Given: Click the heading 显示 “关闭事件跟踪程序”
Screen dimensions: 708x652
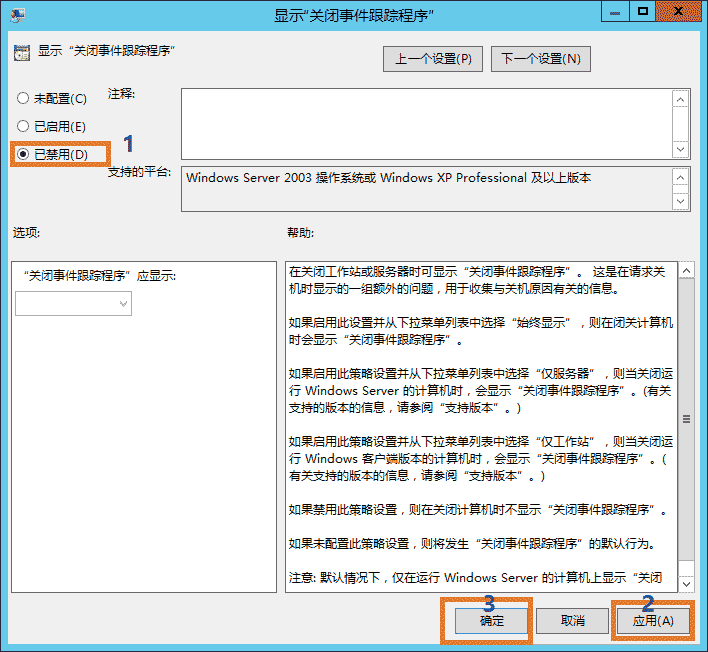Looking at the screenshot, I should [x=106, y=51].
